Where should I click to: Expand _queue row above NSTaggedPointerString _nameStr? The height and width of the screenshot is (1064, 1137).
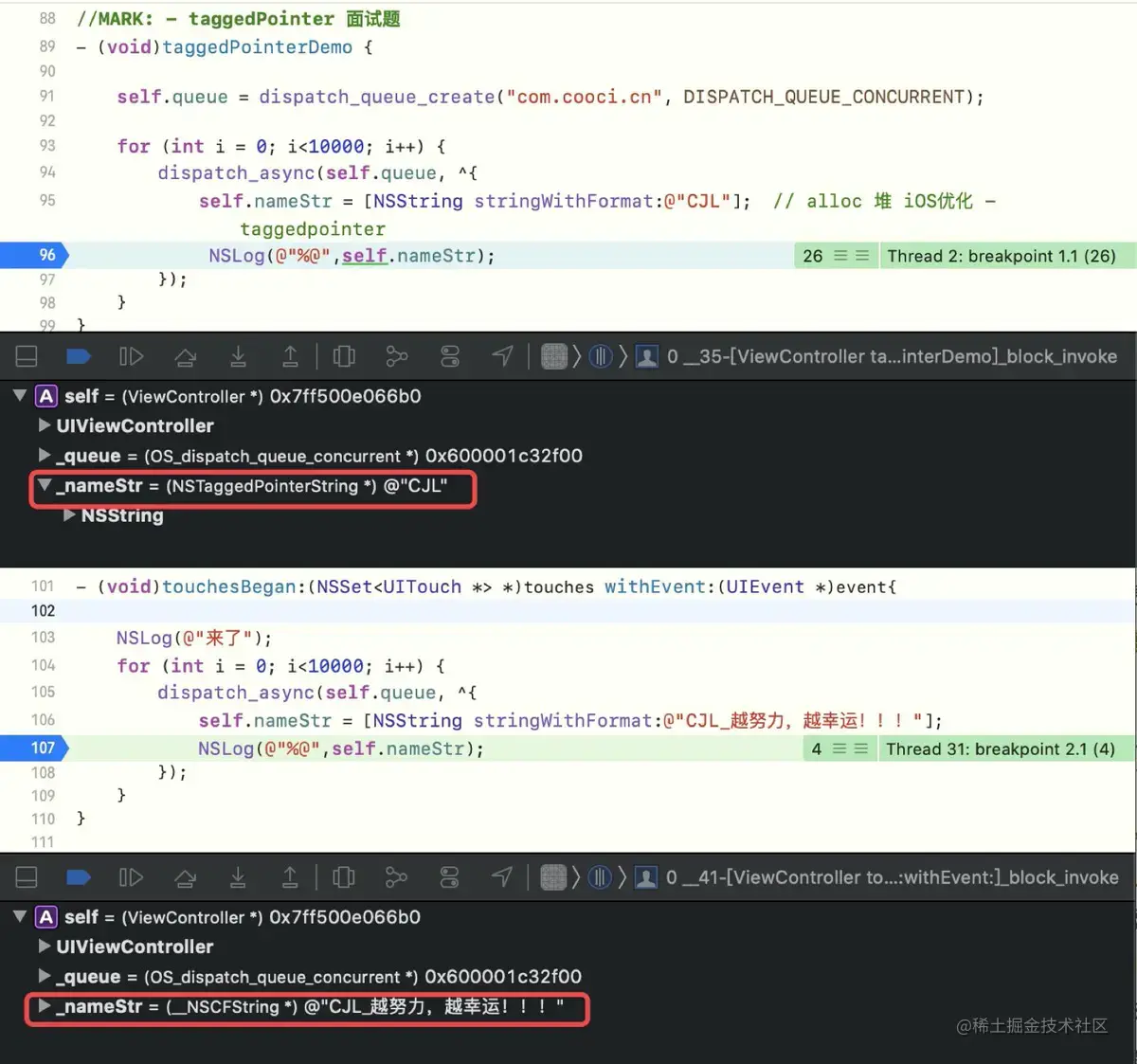45,456
